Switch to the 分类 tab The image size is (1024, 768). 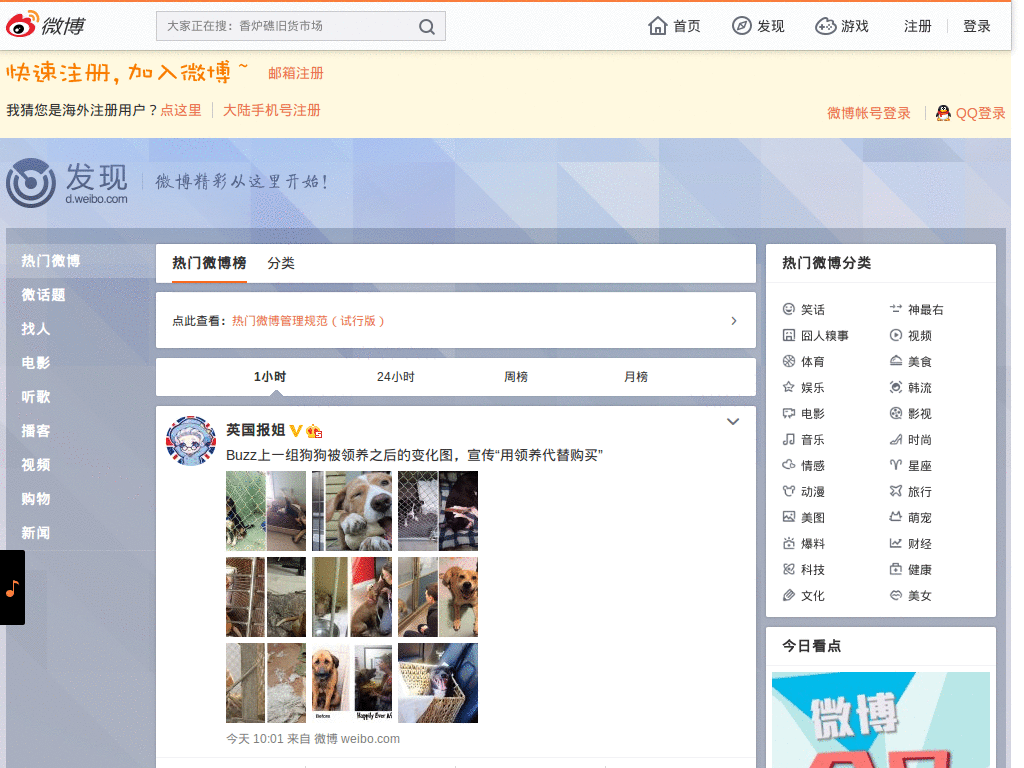click(281, 263)
